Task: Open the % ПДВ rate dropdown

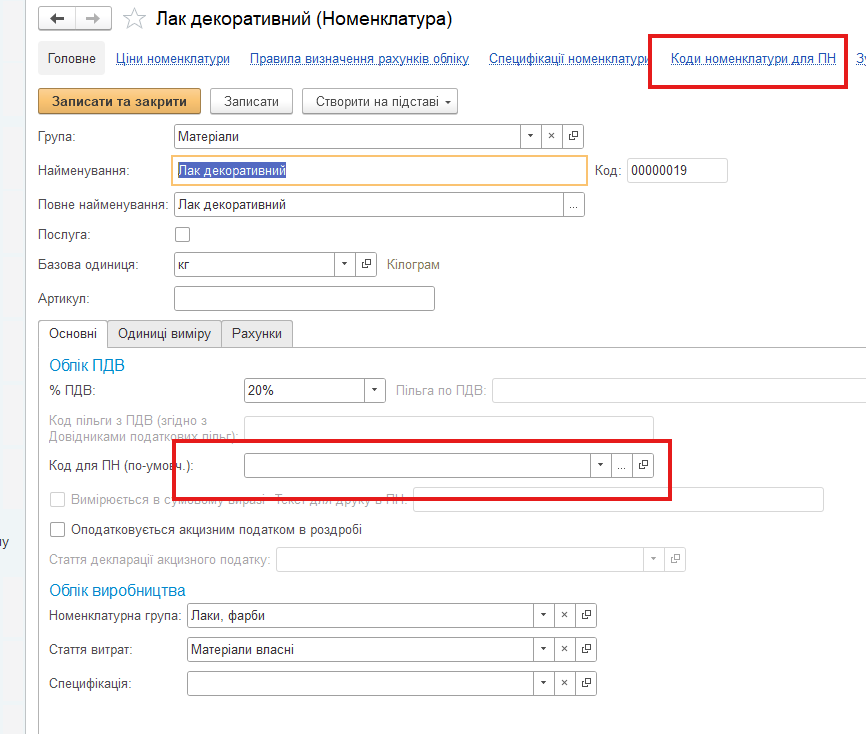Action: point(374,390)
